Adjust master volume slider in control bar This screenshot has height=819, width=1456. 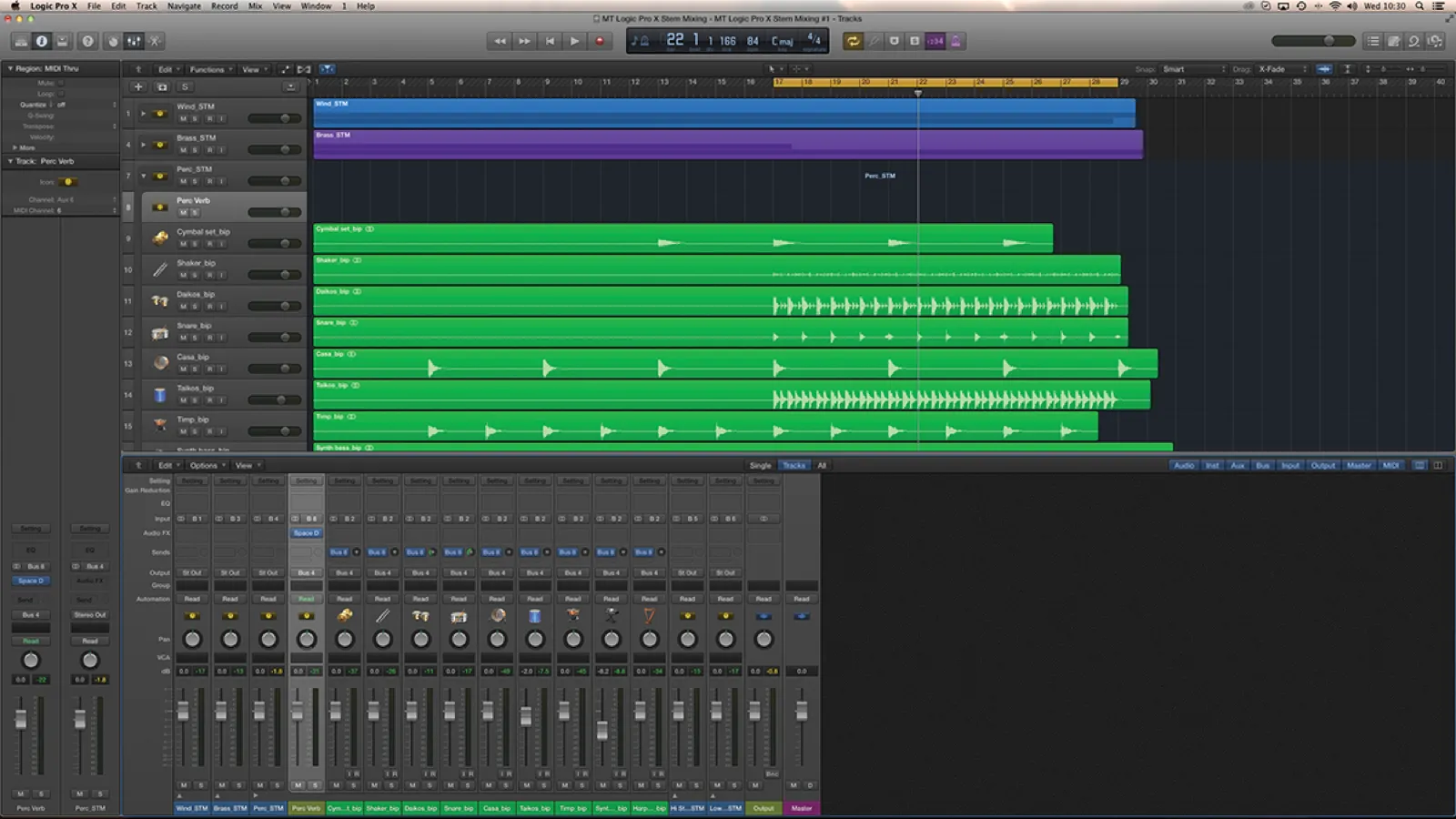[x=1312, y=41]
